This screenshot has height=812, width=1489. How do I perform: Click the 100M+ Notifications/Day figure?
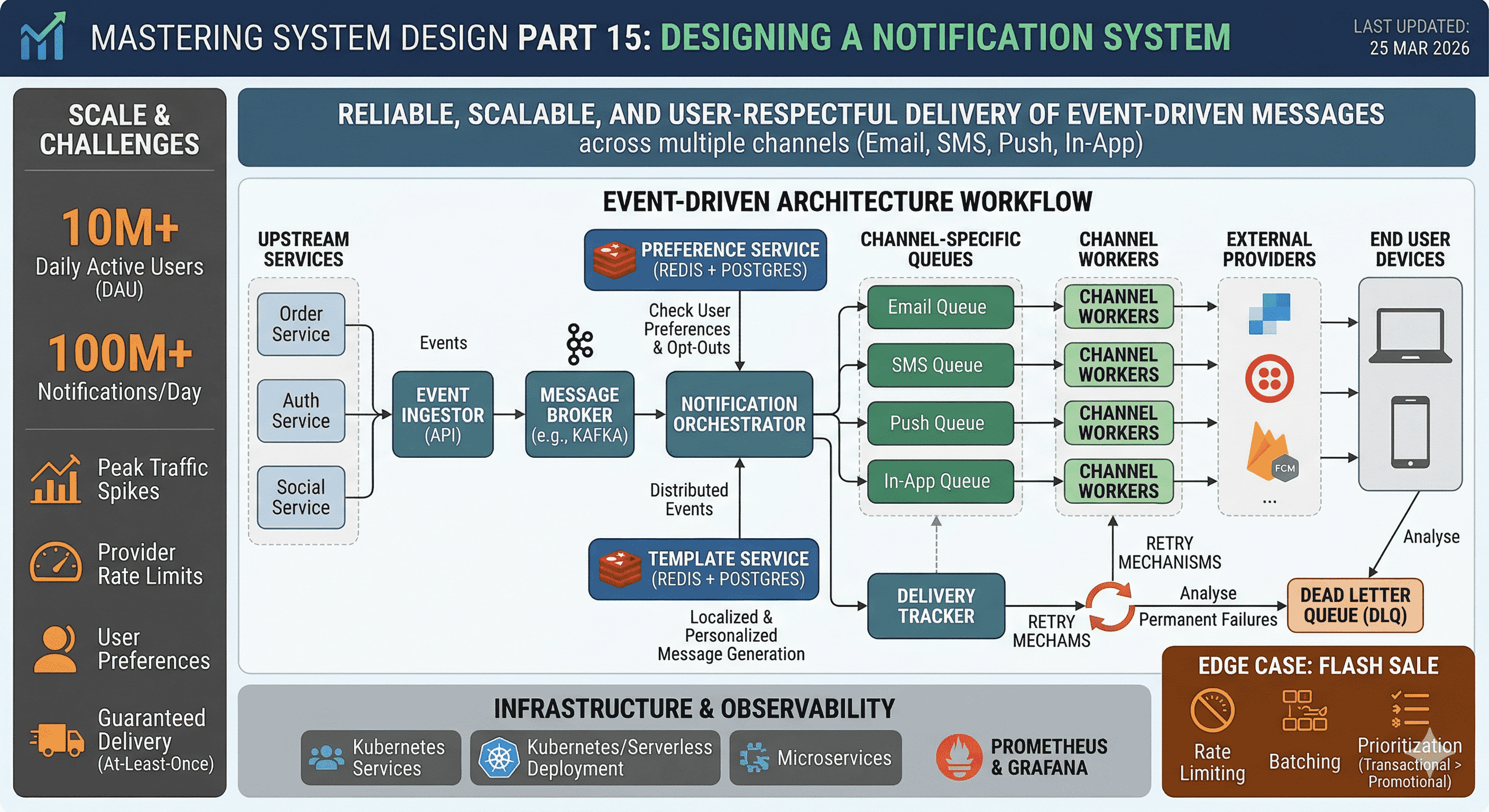coord(120,367)
